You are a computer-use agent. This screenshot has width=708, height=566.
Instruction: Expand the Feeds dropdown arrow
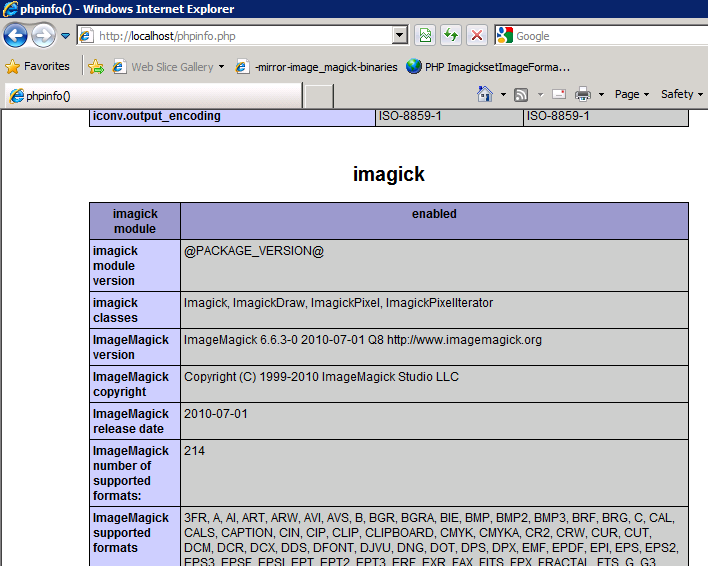tap(540, 94)
